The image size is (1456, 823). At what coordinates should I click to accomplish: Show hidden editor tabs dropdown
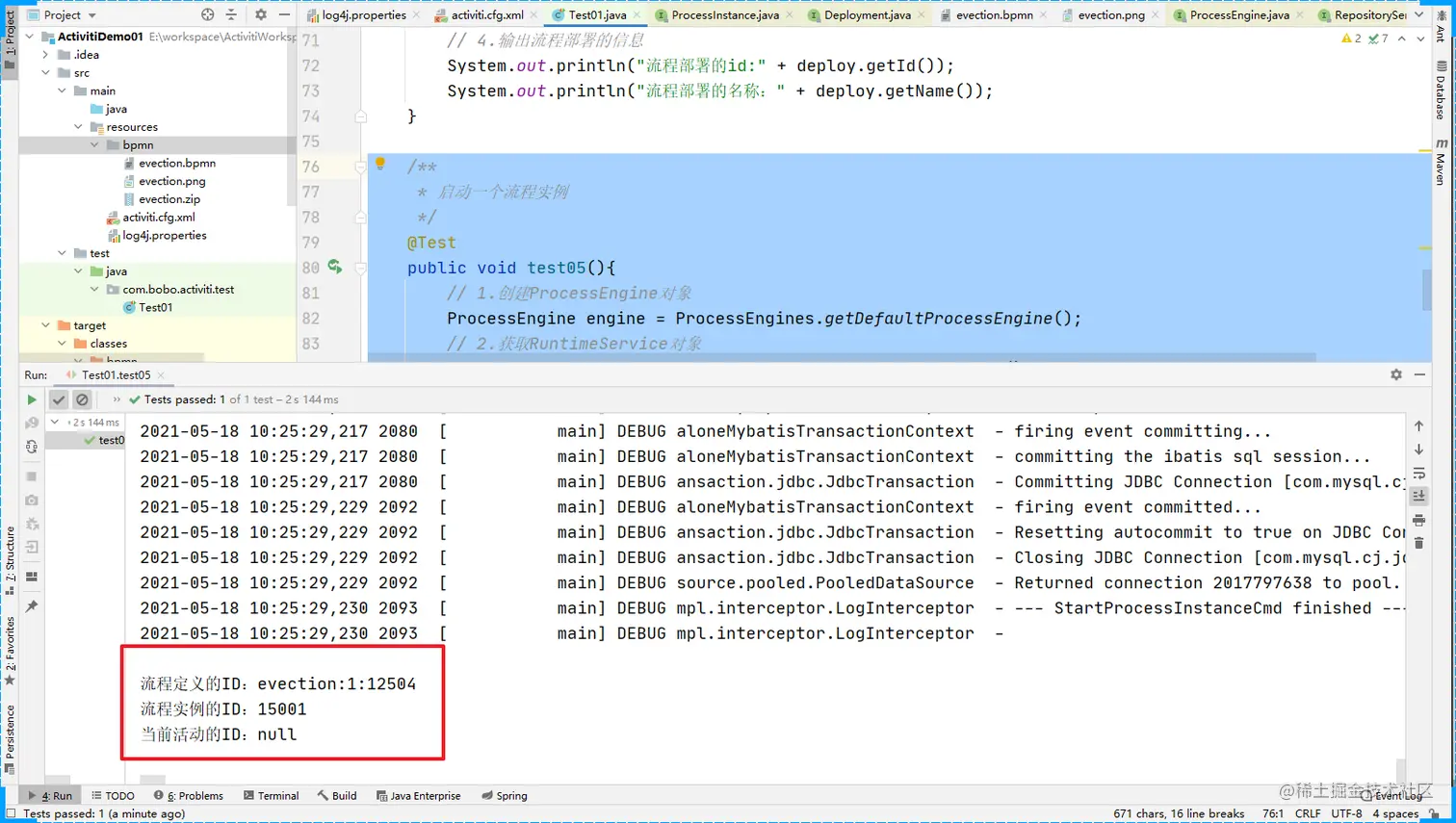[1419, 14]
